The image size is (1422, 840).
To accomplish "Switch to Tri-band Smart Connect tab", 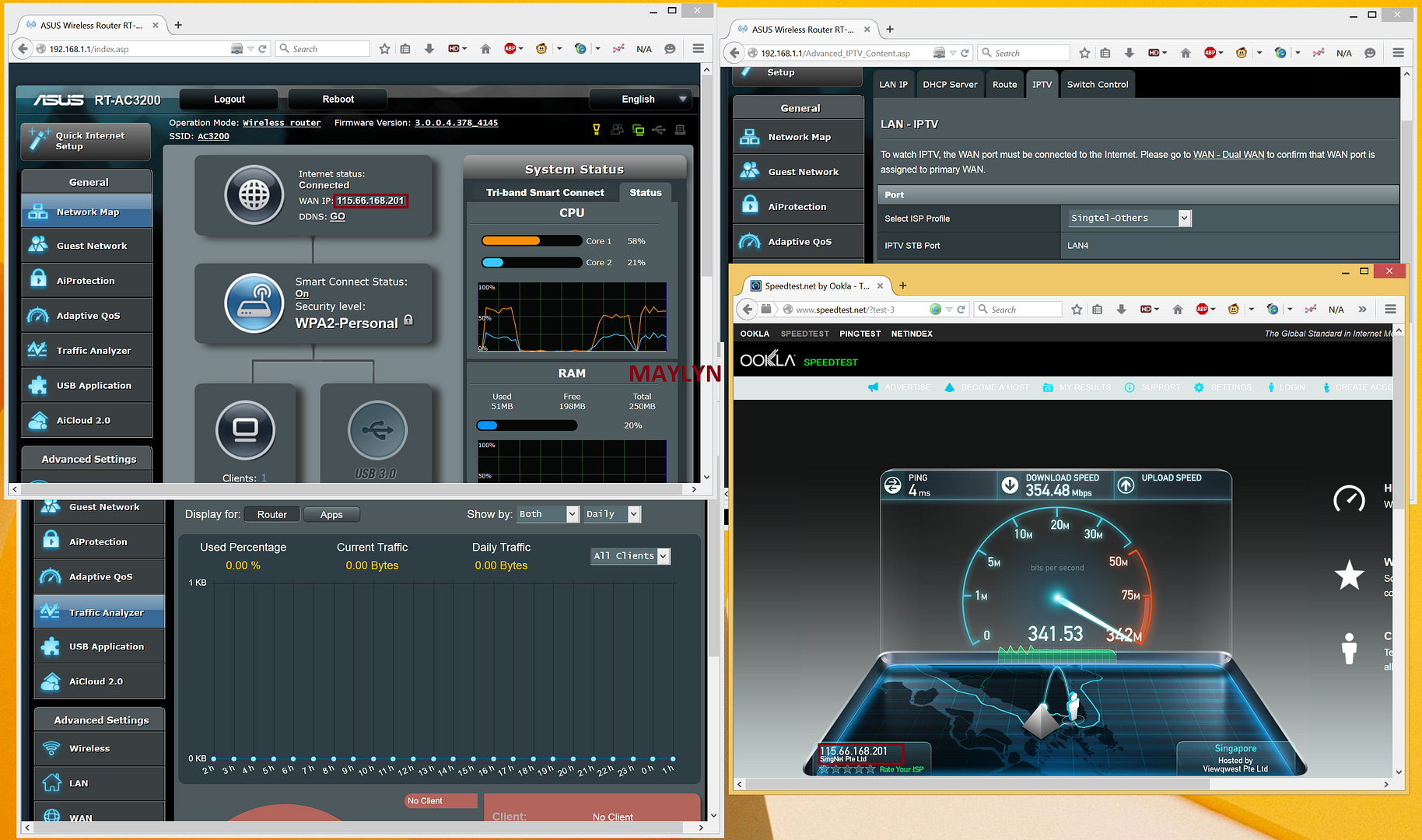I will (545, 192).
